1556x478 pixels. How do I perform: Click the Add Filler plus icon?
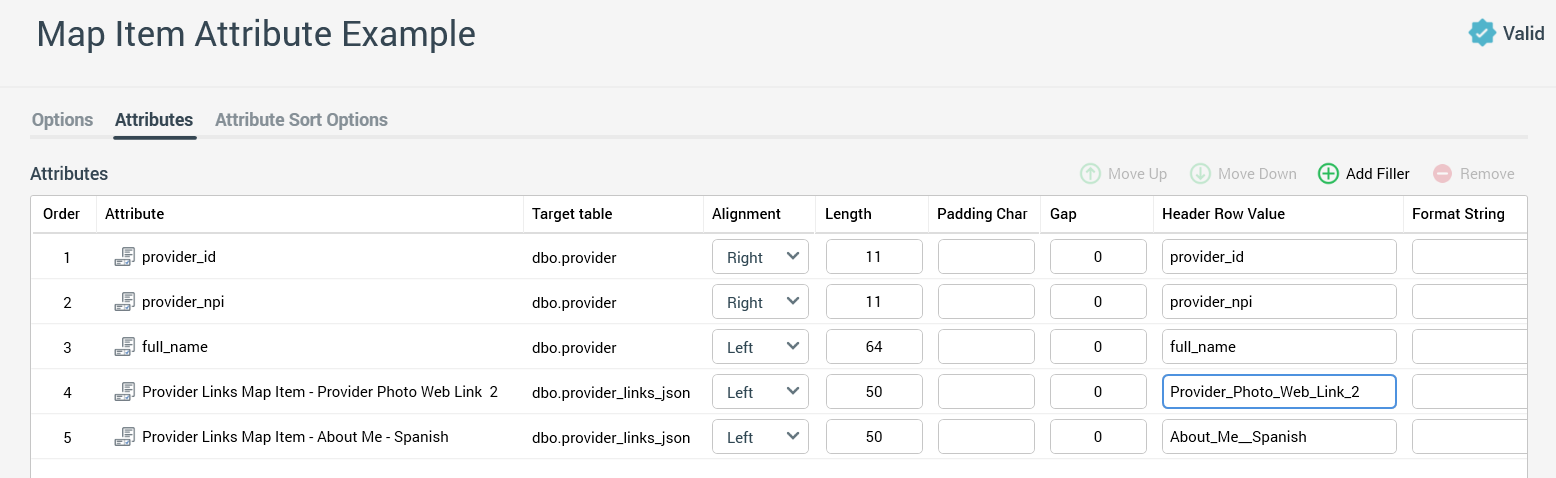[x=1328, y=174]
